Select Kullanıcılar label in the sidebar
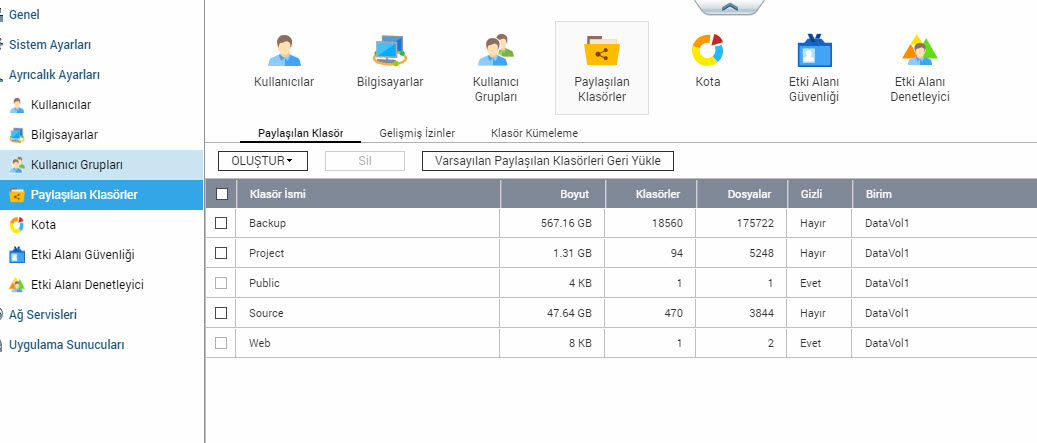This screenshot has width=1037, height=443. pyautogui.click(x=61, y=105)
